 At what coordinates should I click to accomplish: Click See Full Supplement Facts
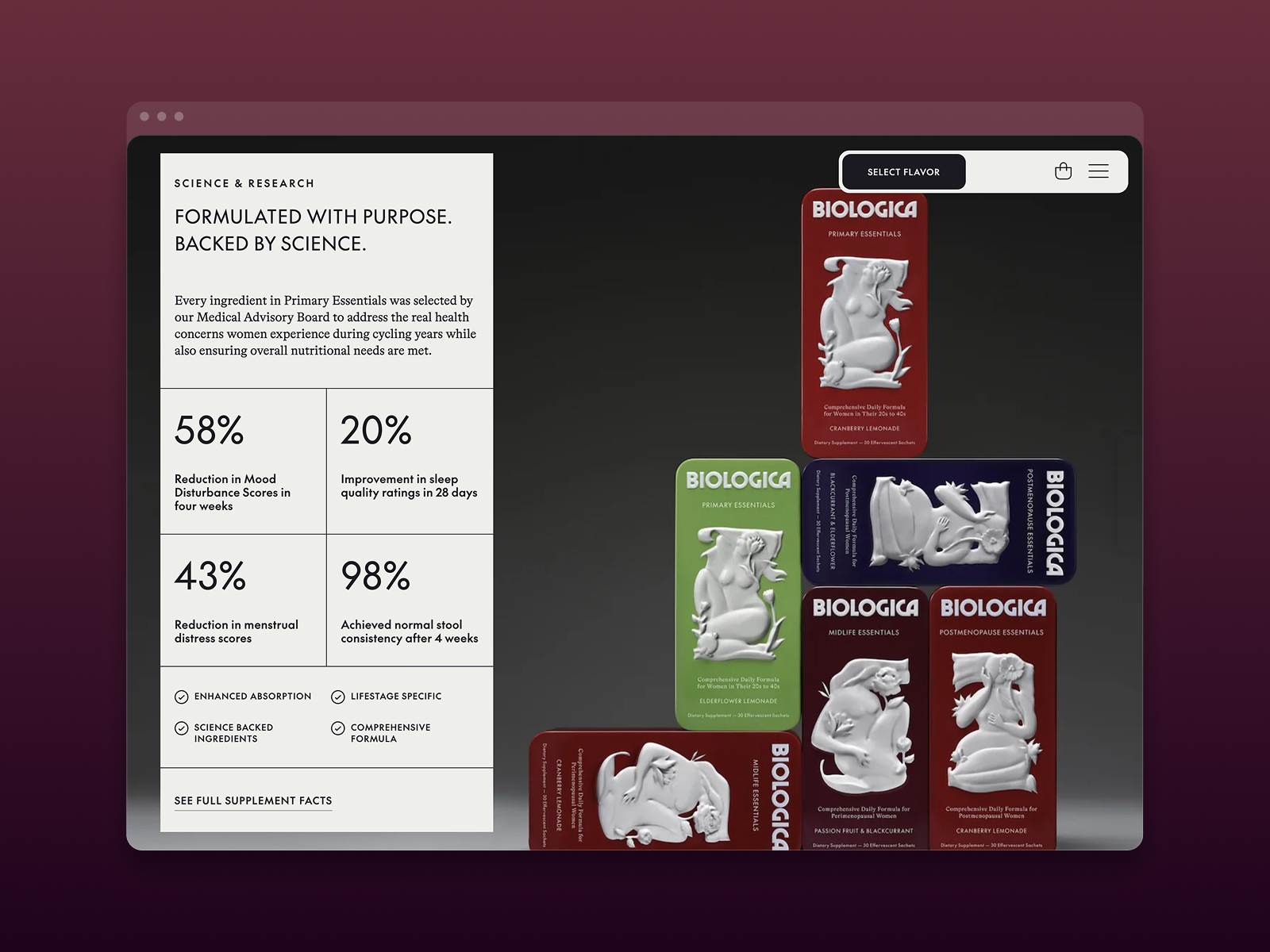(x=252, y=801)
